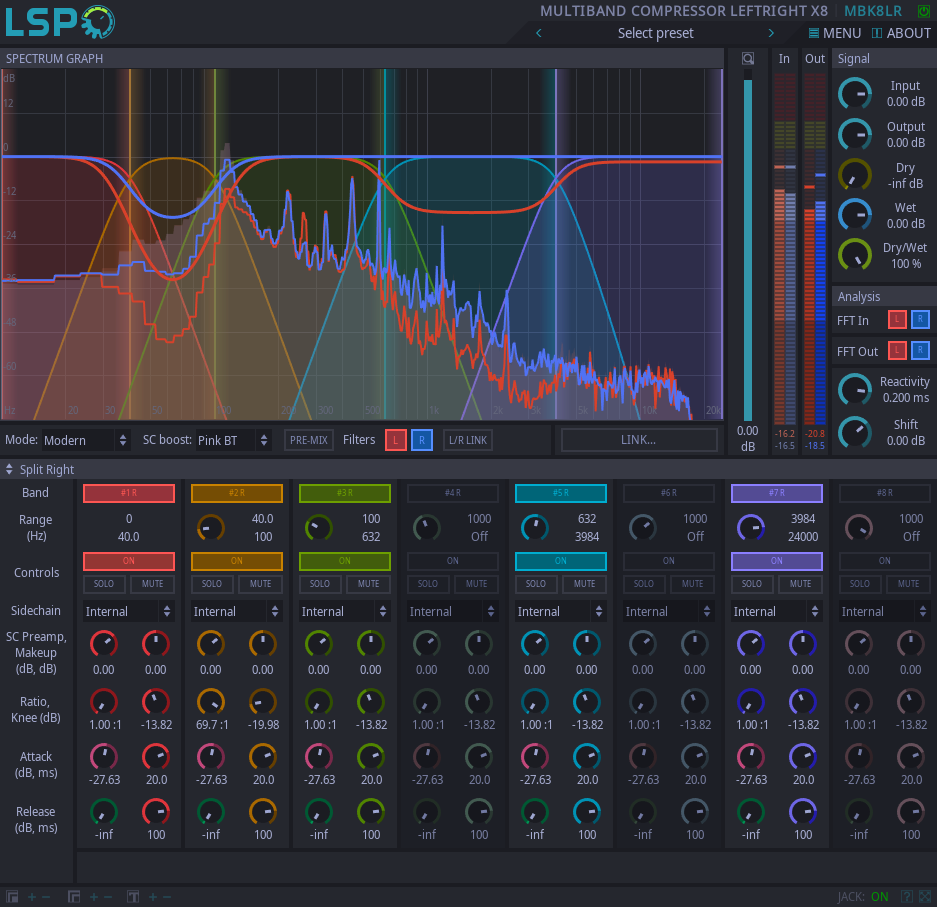
Task: Click the zoom magnifier icon above the graph slider
Action: click(747, 59)
